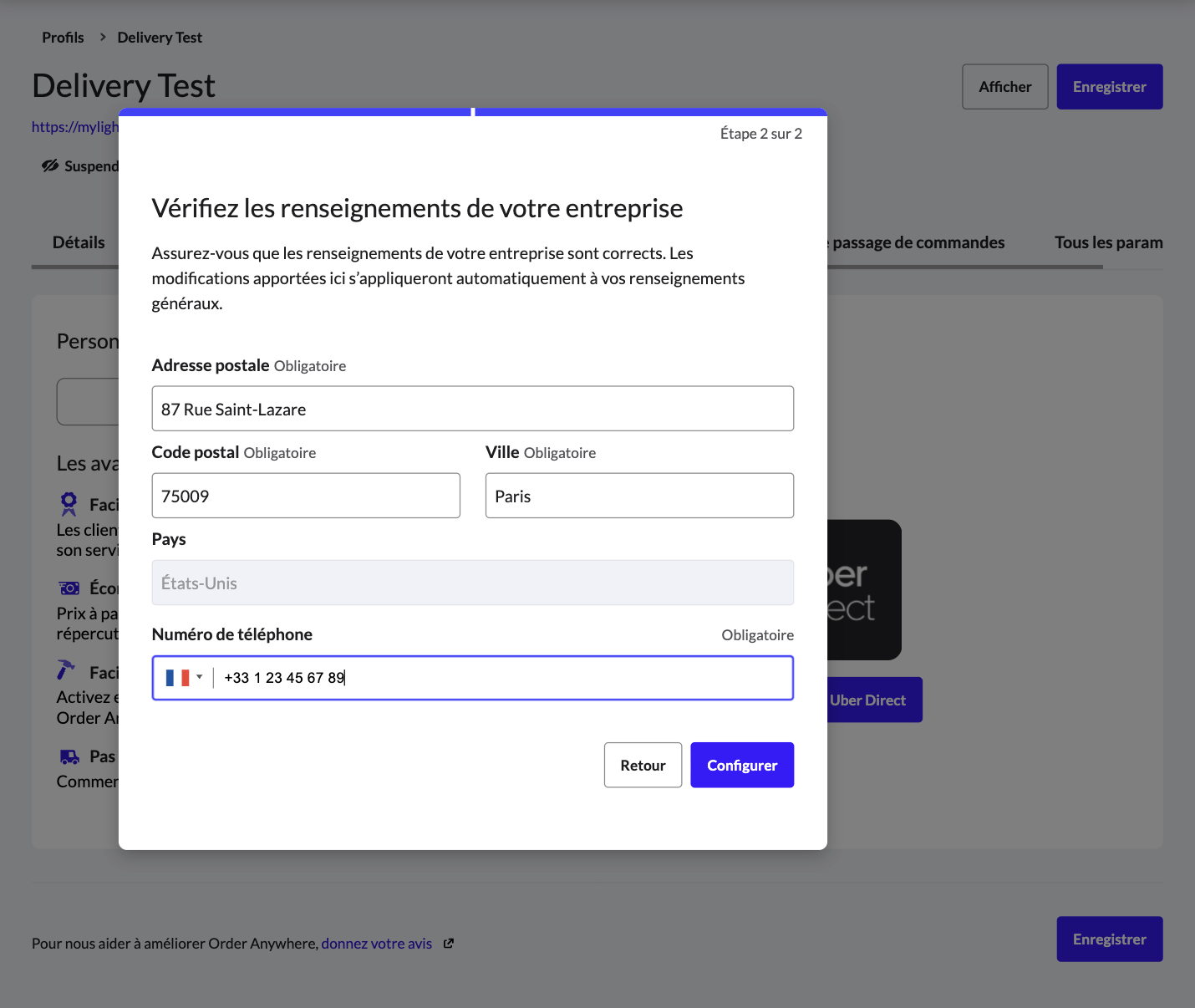Click the disabled Pays field États-Unis

pyautogui.click(x=472, y=583)
